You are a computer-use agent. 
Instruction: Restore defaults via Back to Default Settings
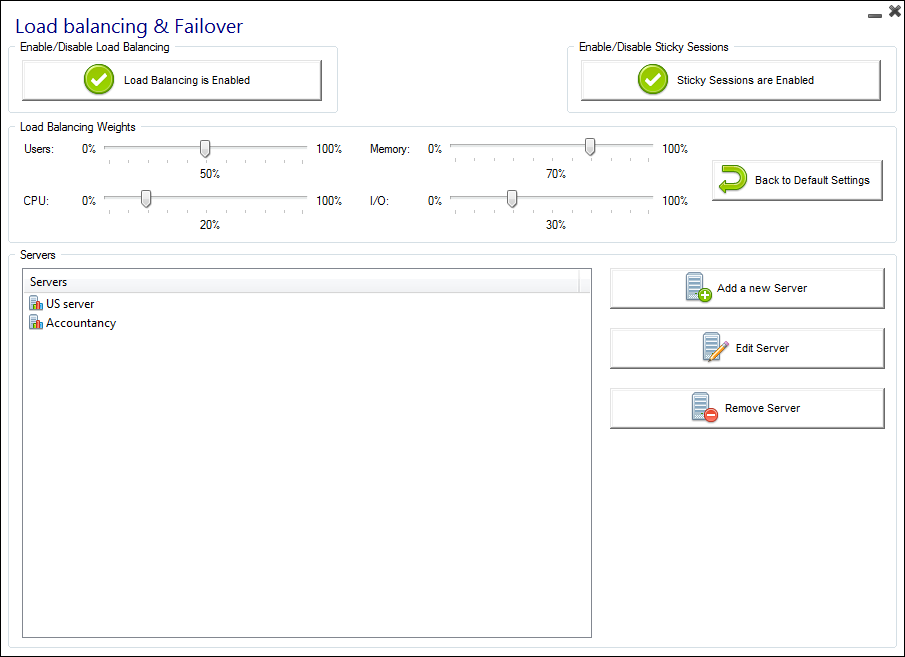[797, 180]
